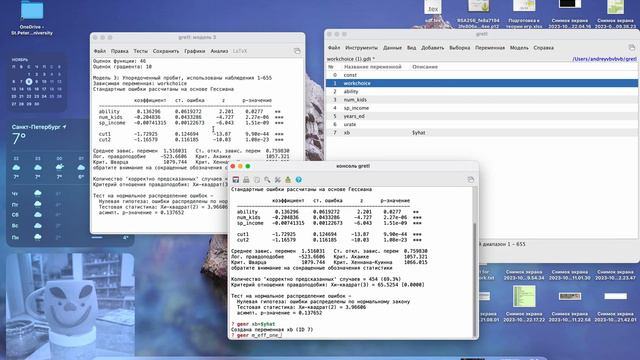640x360 pixels.
Task: Open the Сохранить menu in model window
Action: (166, 51)
